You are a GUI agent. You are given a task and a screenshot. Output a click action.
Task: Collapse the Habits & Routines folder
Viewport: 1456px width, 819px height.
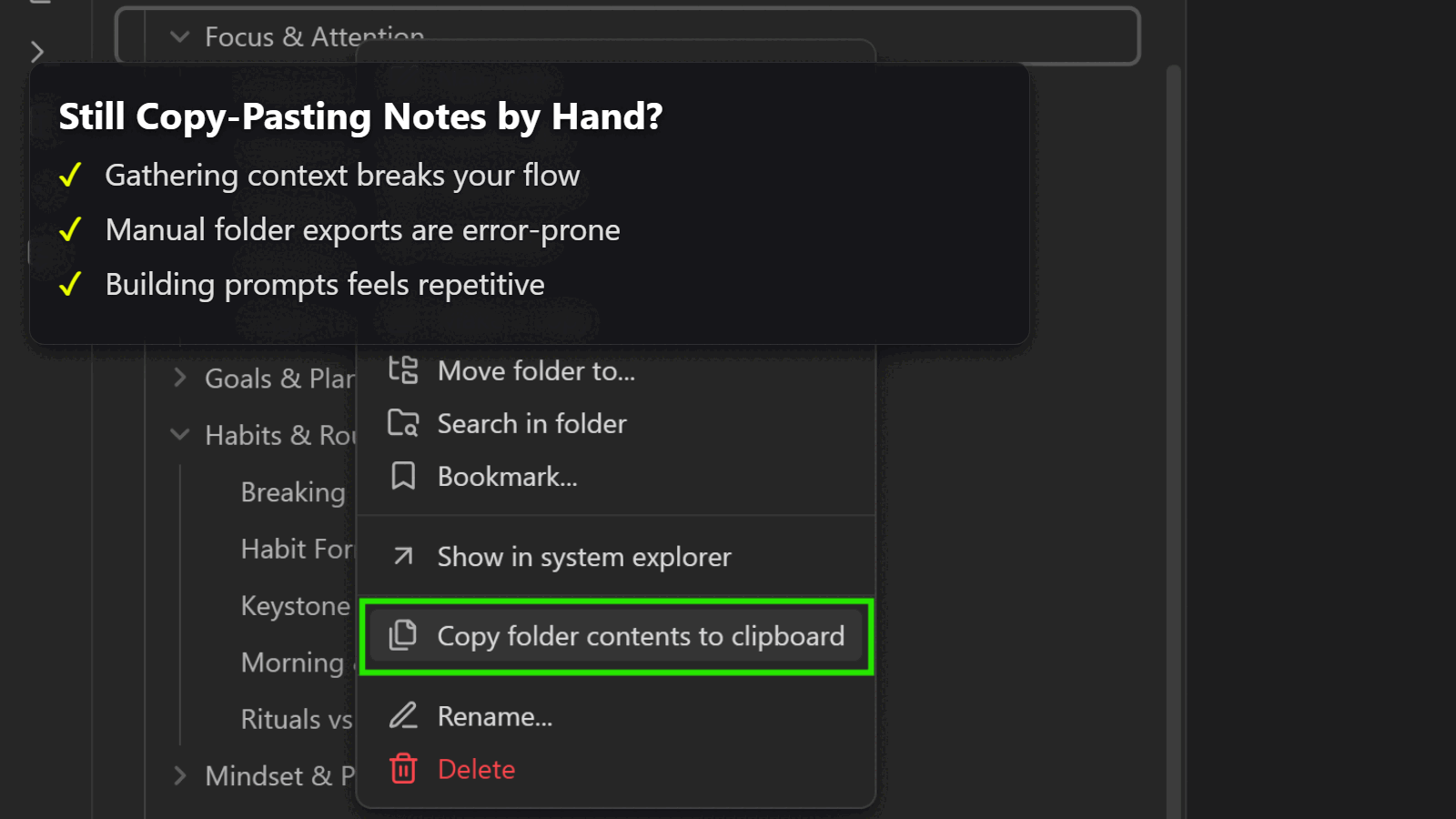(x=180, y=435)
